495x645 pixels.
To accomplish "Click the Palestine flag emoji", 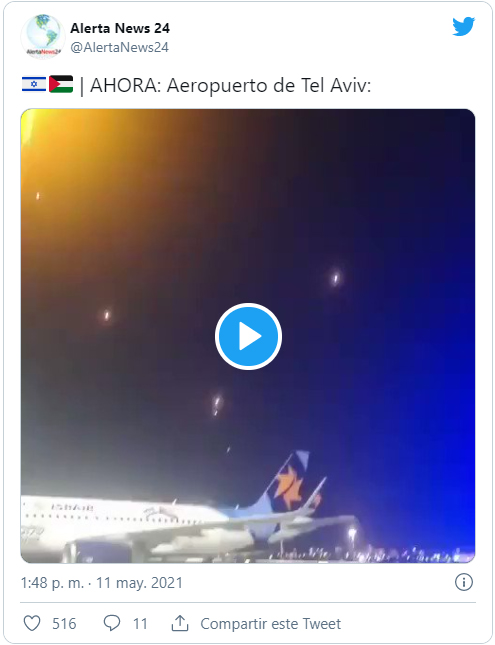I will point(61,84).
